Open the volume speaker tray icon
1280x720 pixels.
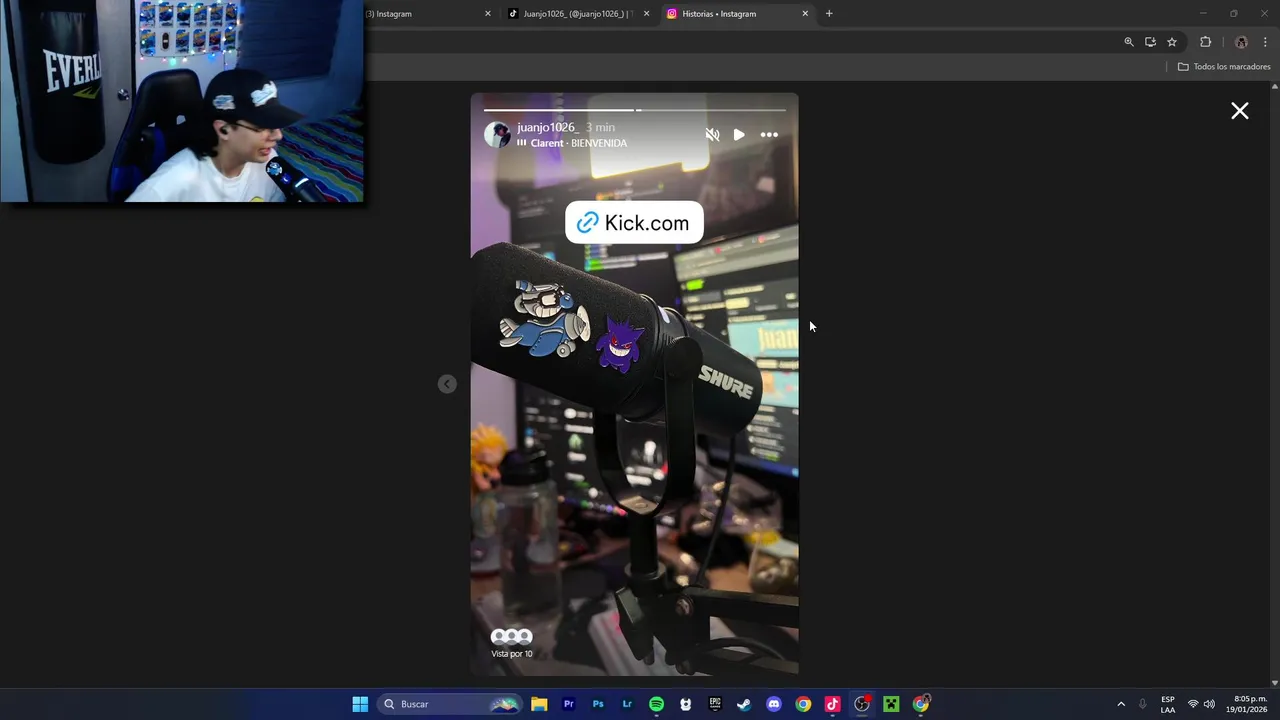tap(1209, 704)
